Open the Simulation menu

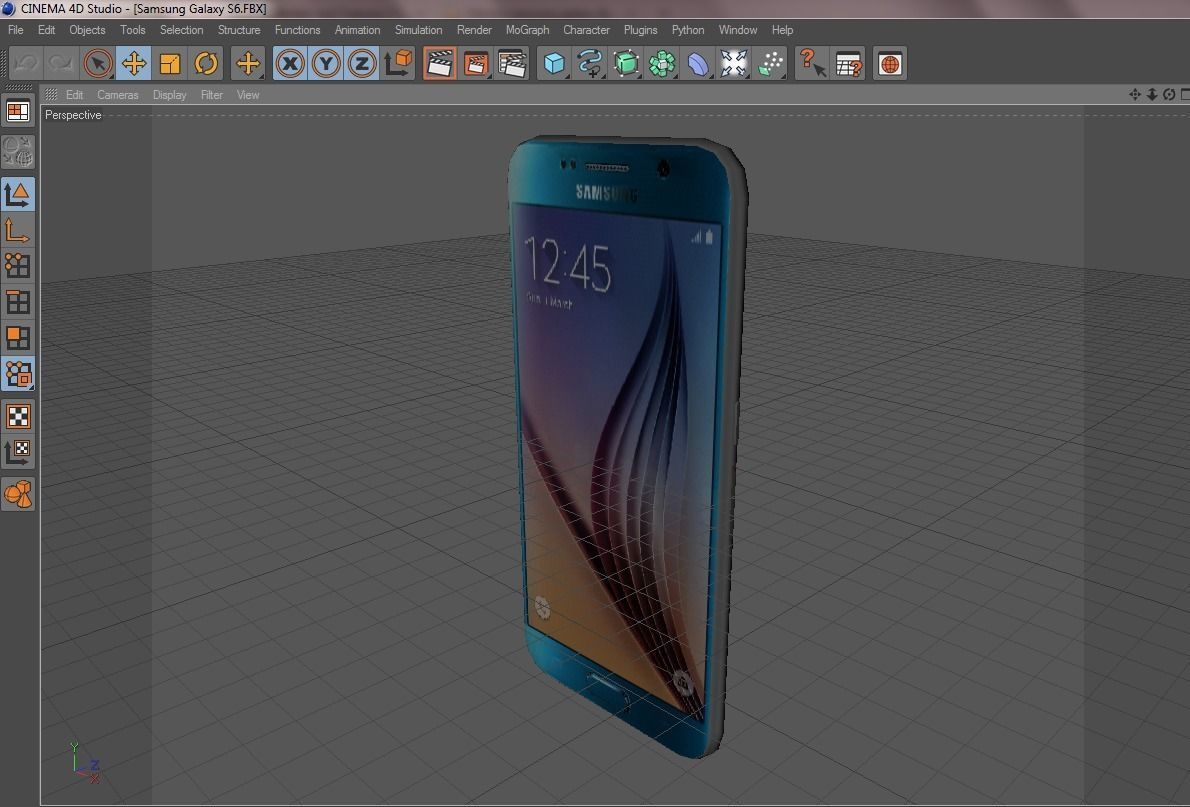[418, 30]
